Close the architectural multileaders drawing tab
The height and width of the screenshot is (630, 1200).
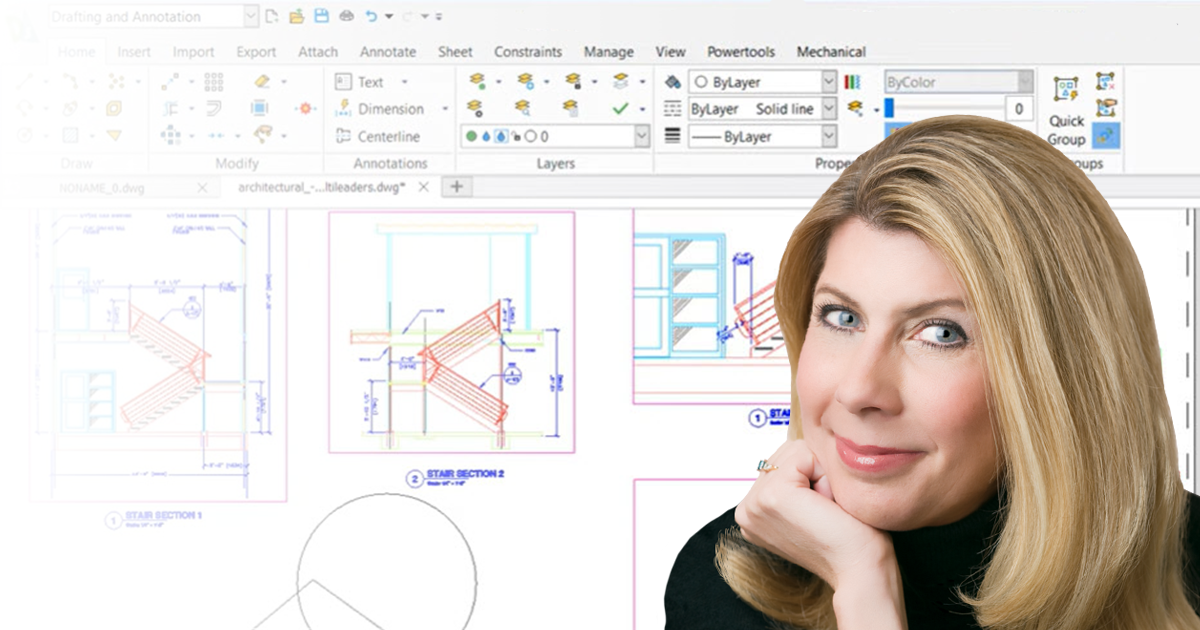click(423, 187)
